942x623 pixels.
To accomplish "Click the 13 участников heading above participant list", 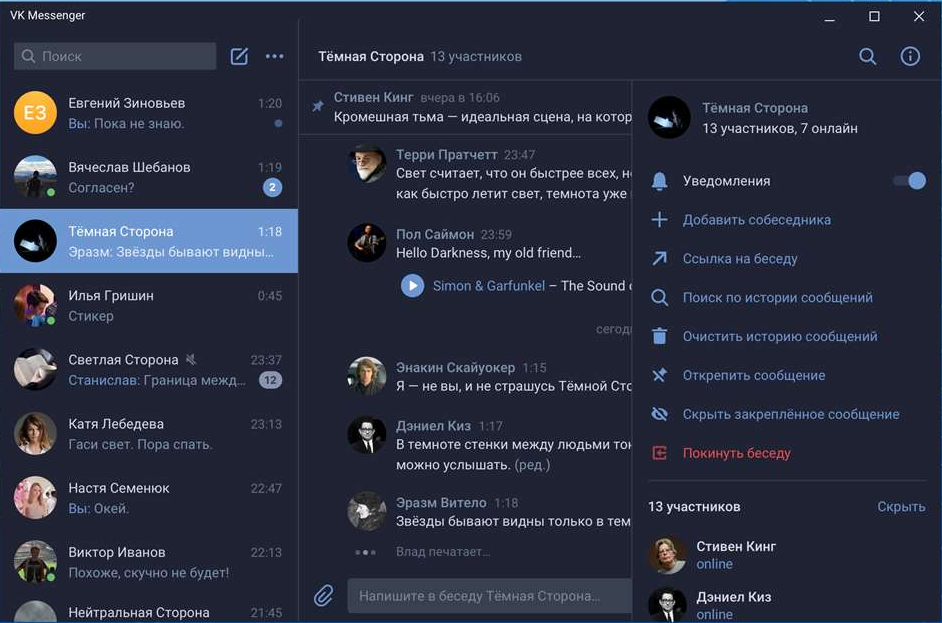I will click(x=694, y=506).
